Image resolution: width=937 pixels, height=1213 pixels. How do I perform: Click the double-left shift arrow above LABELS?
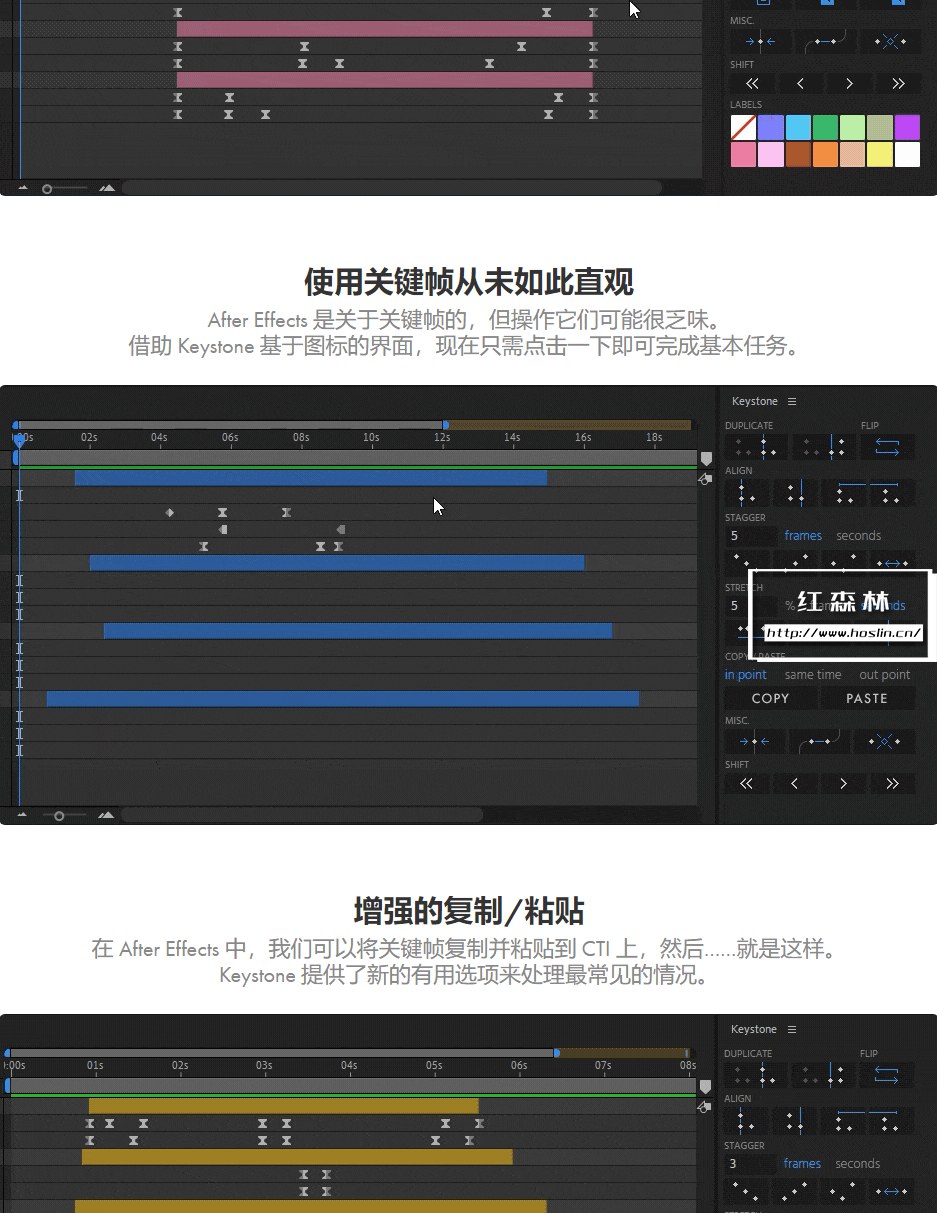click(x=752, y=84)
